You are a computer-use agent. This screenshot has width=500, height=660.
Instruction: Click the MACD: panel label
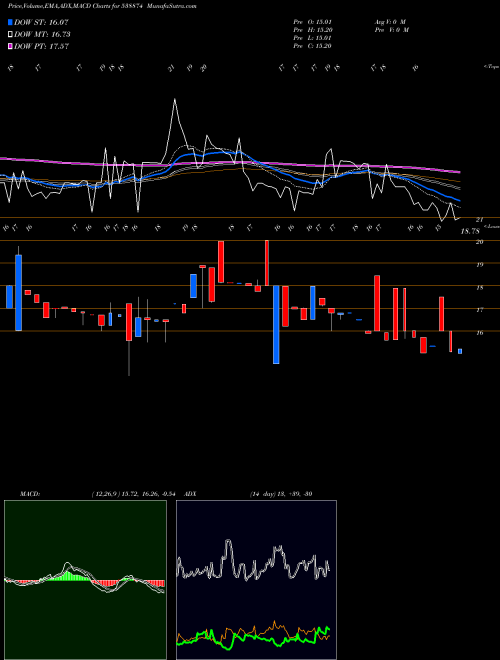30,494
